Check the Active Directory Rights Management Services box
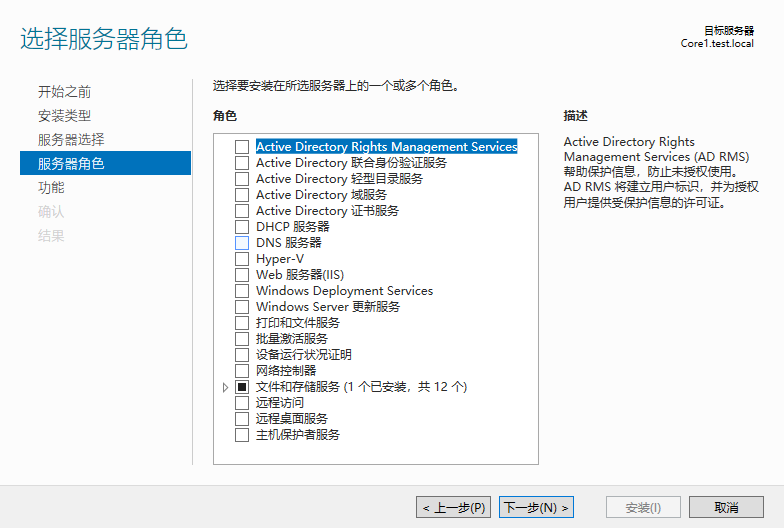Image resolution: width=784 pixels, height=528 pixels. pyautogui.click(x=242, y=146)
